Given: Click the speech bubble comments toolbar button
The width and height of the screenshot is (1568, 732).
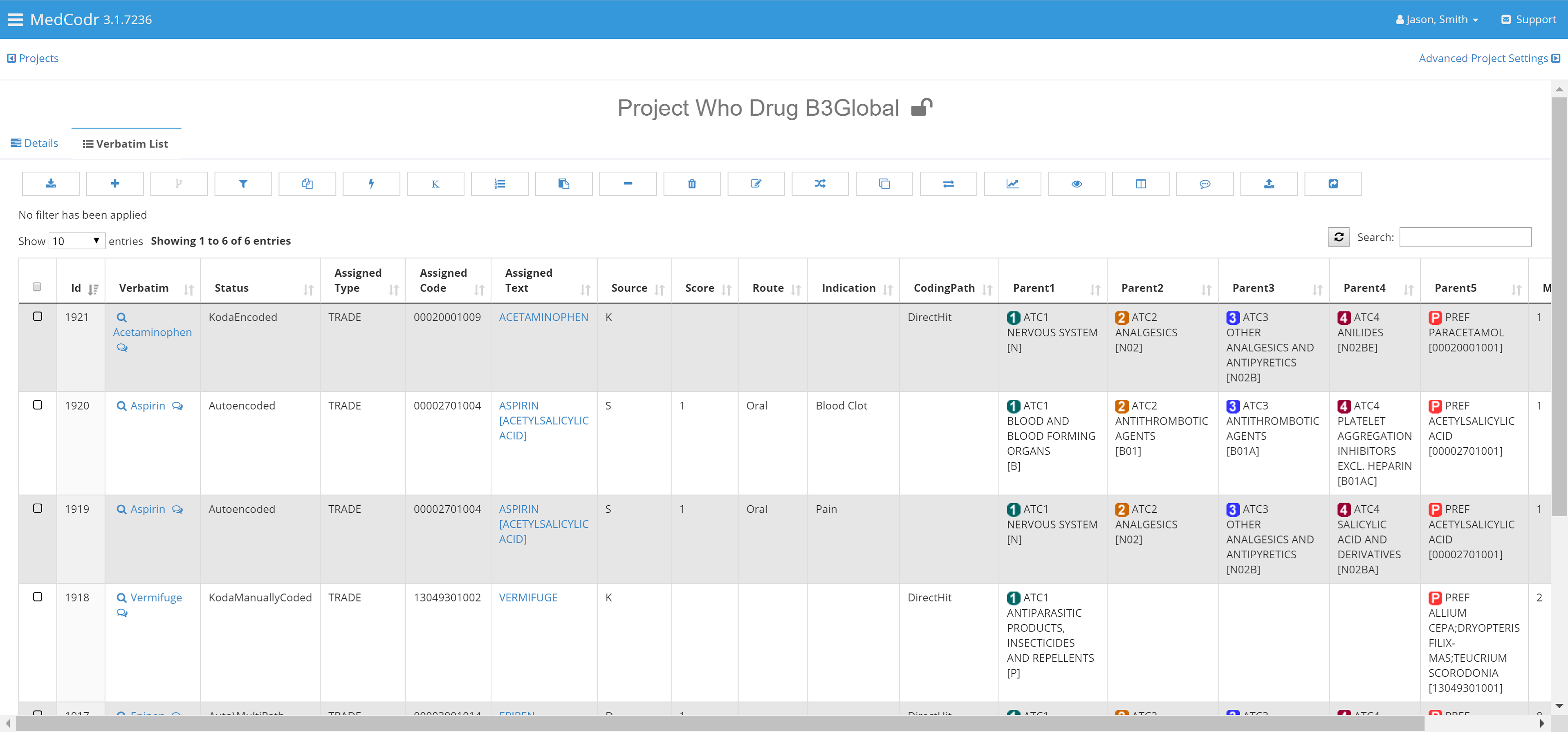Looking at the screenshot, I should [x=1204, y=184].
